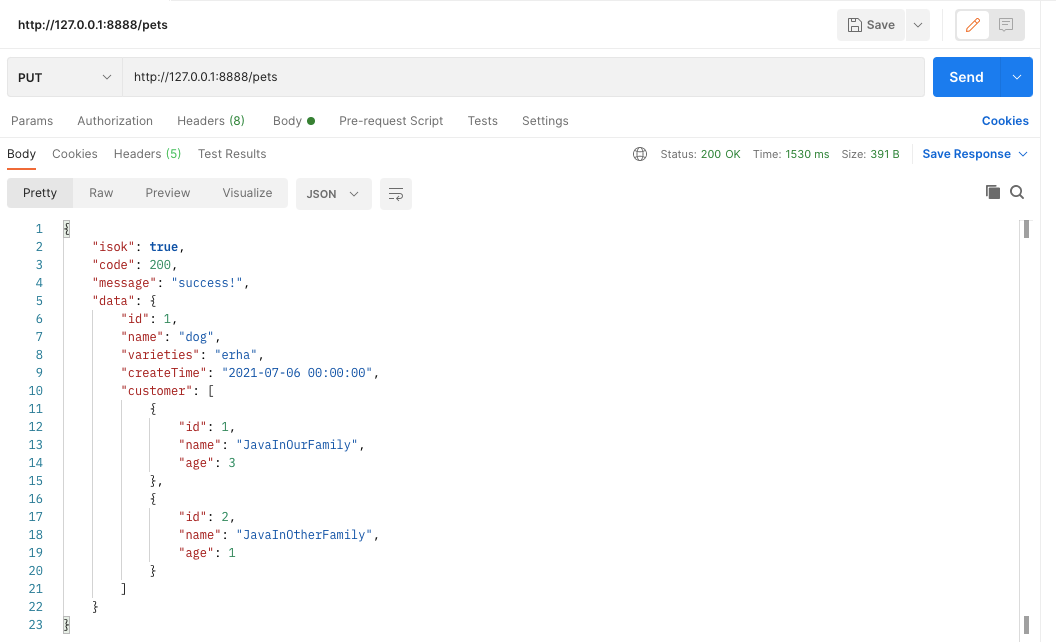Copy response with the copy icon

pyautogui.click(x=993, y=192)
